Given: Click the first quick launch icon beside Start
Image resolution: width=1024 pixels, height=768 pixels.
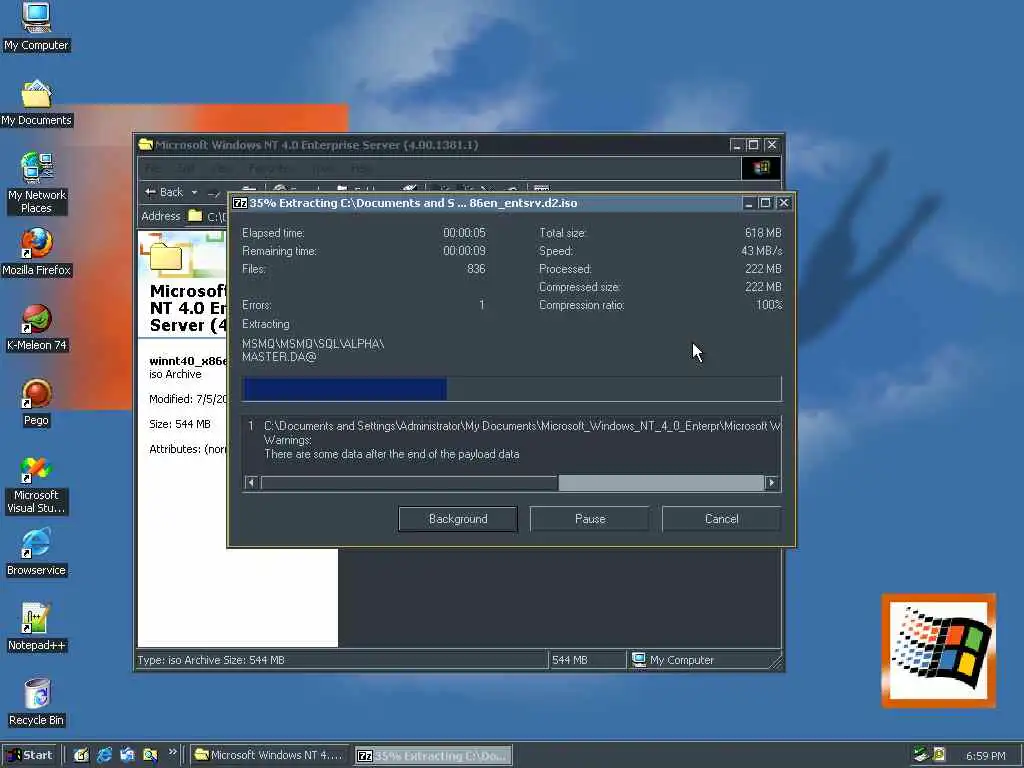Looking at the screenshot, I should pyautogui.click(x=81, y=755).
